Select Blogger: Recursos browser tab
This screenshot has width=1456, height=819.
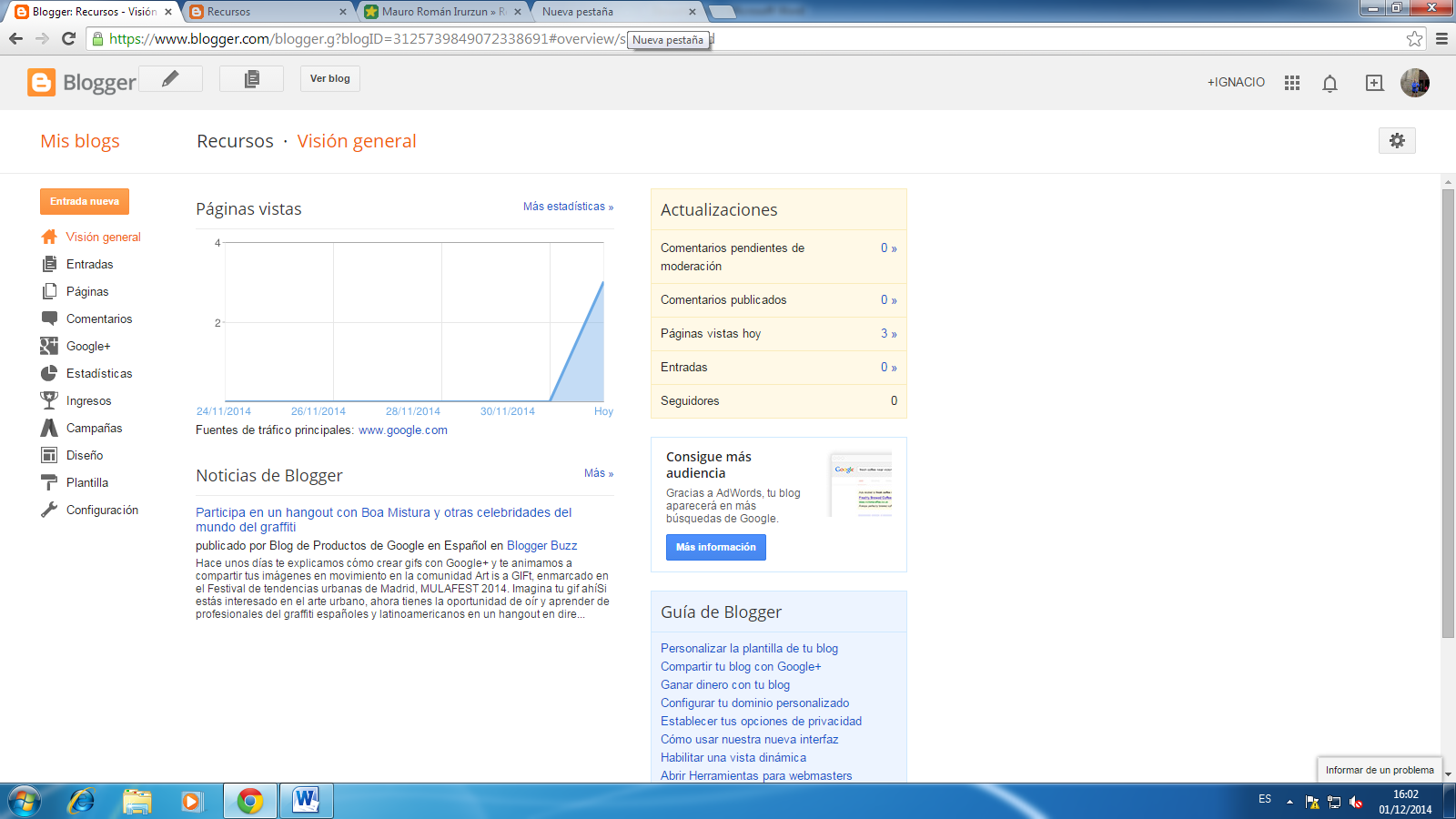pos(94,12)
